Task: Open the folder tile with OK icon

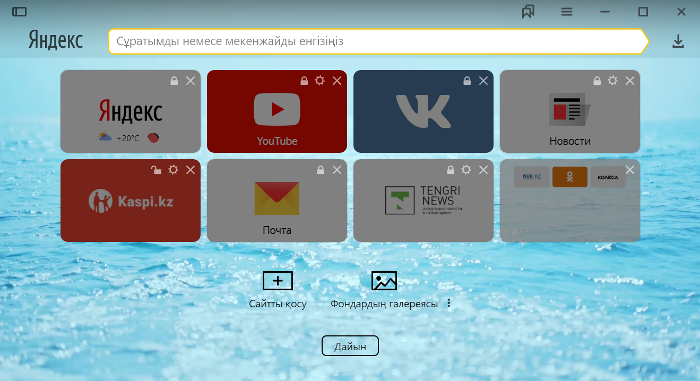Action: click(x=570, y=201)
